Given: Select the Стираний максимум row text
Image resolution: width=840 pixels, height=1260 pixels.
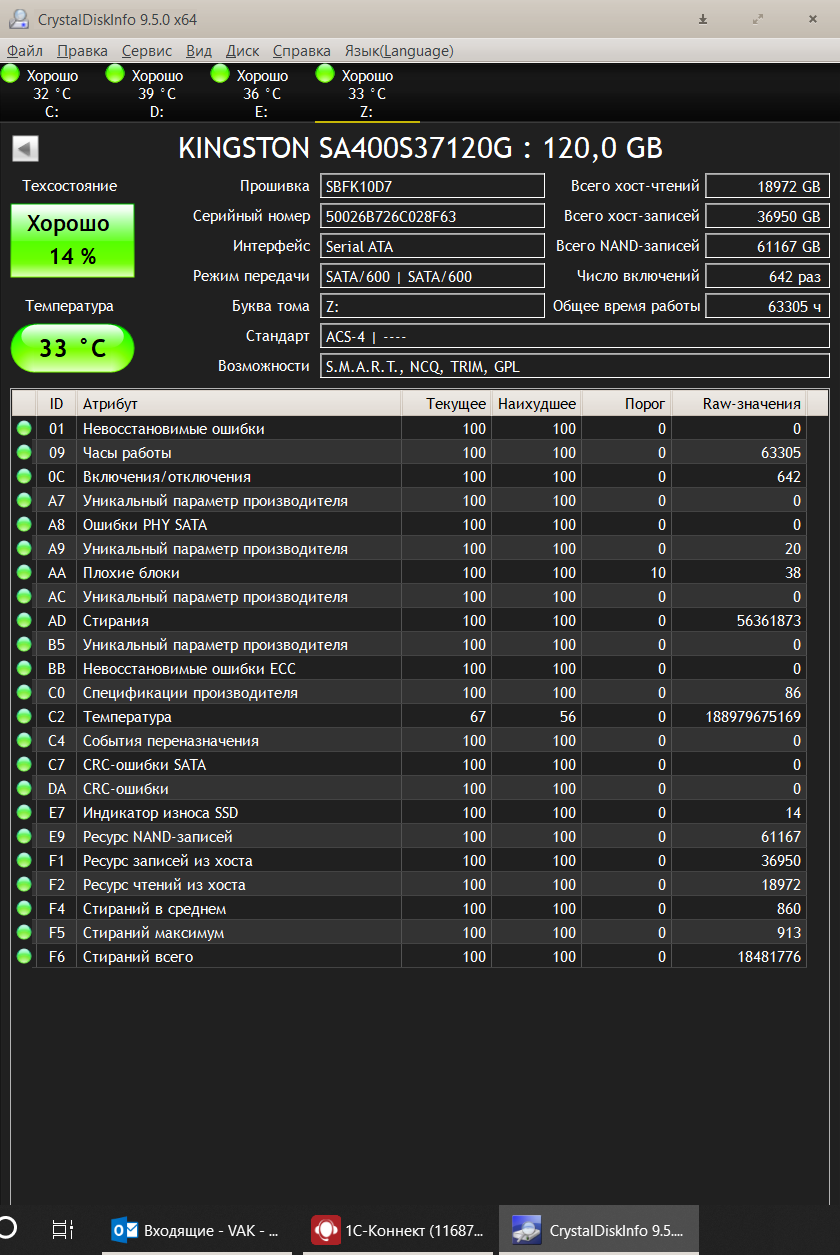Looking at the screenshot, I should tap(153, 933).
